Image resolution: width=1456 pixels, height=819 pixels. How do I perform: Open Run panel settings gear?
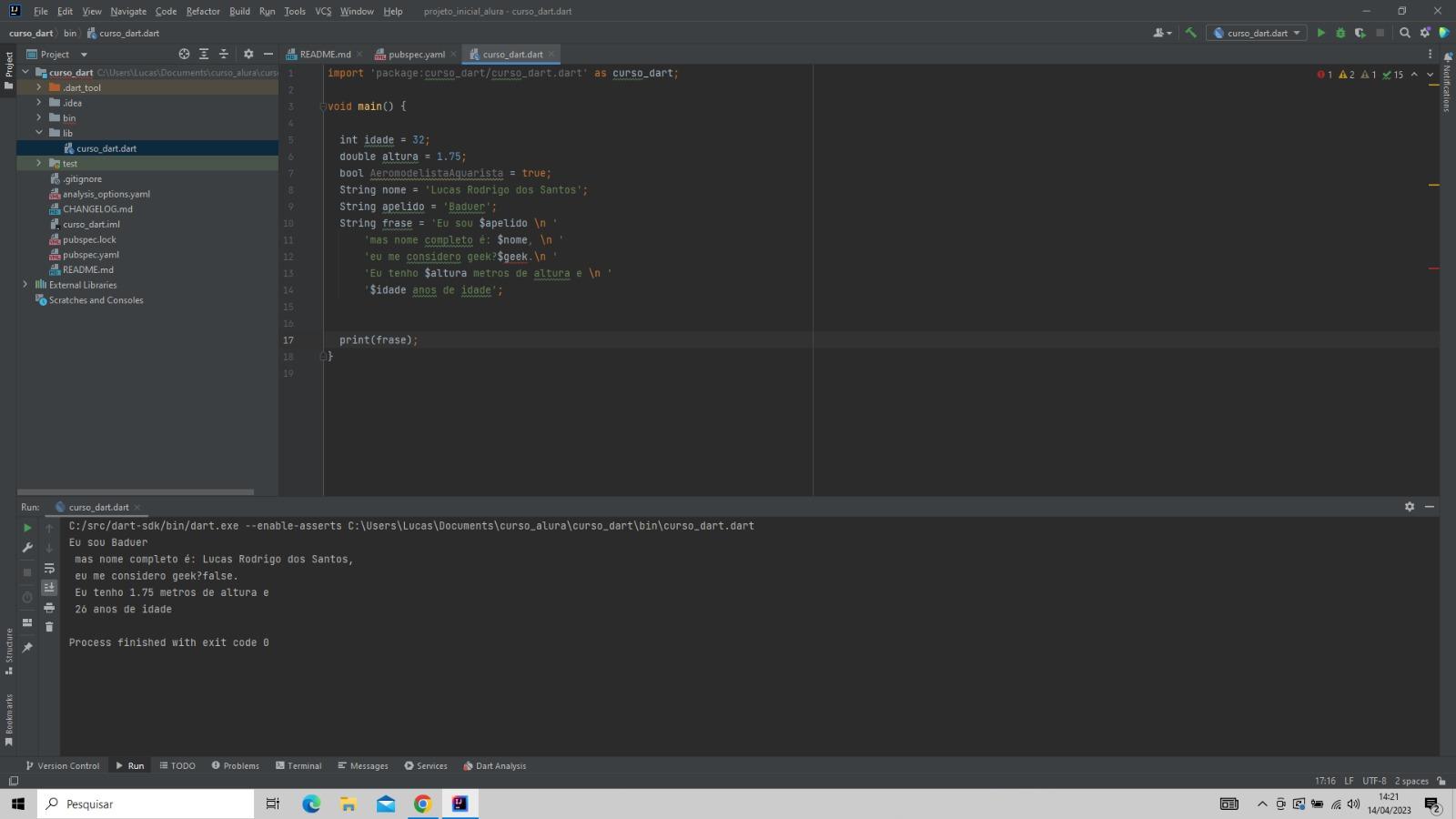pos(1410,507)
